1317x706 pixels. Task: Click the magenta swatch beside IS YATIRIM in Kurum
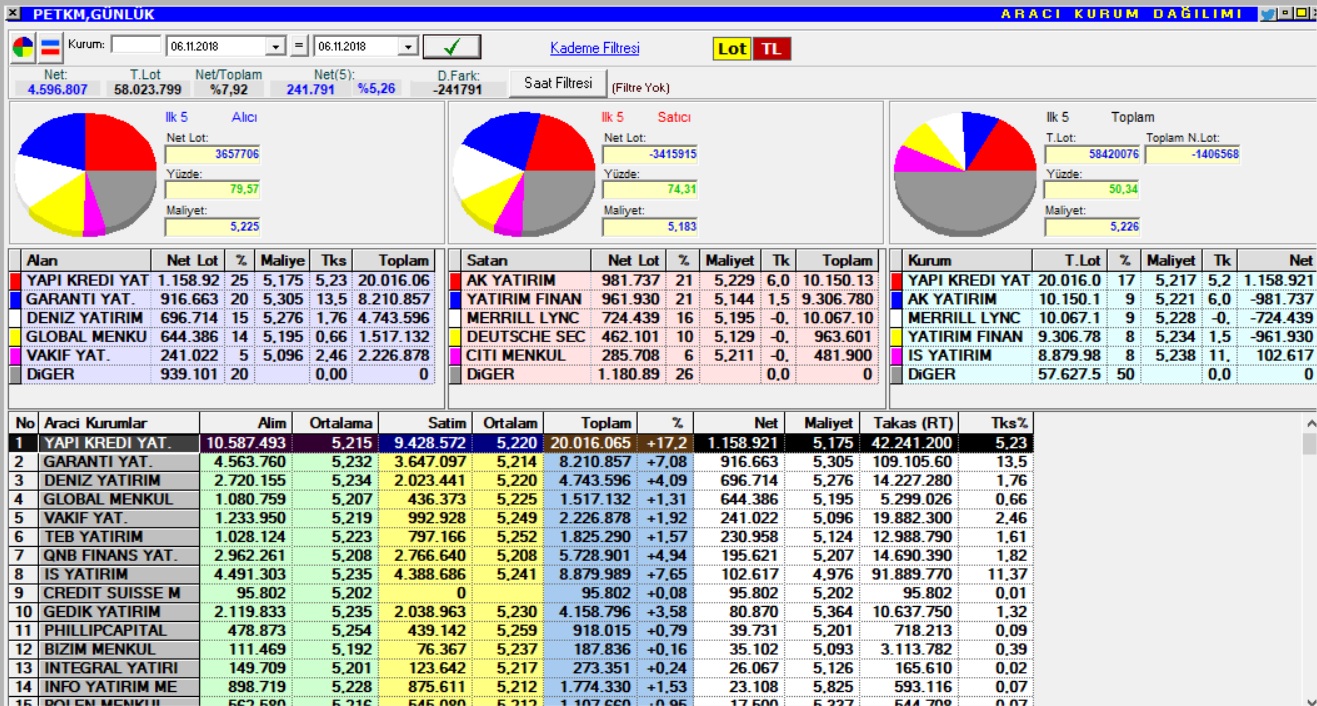click(897, 355)
